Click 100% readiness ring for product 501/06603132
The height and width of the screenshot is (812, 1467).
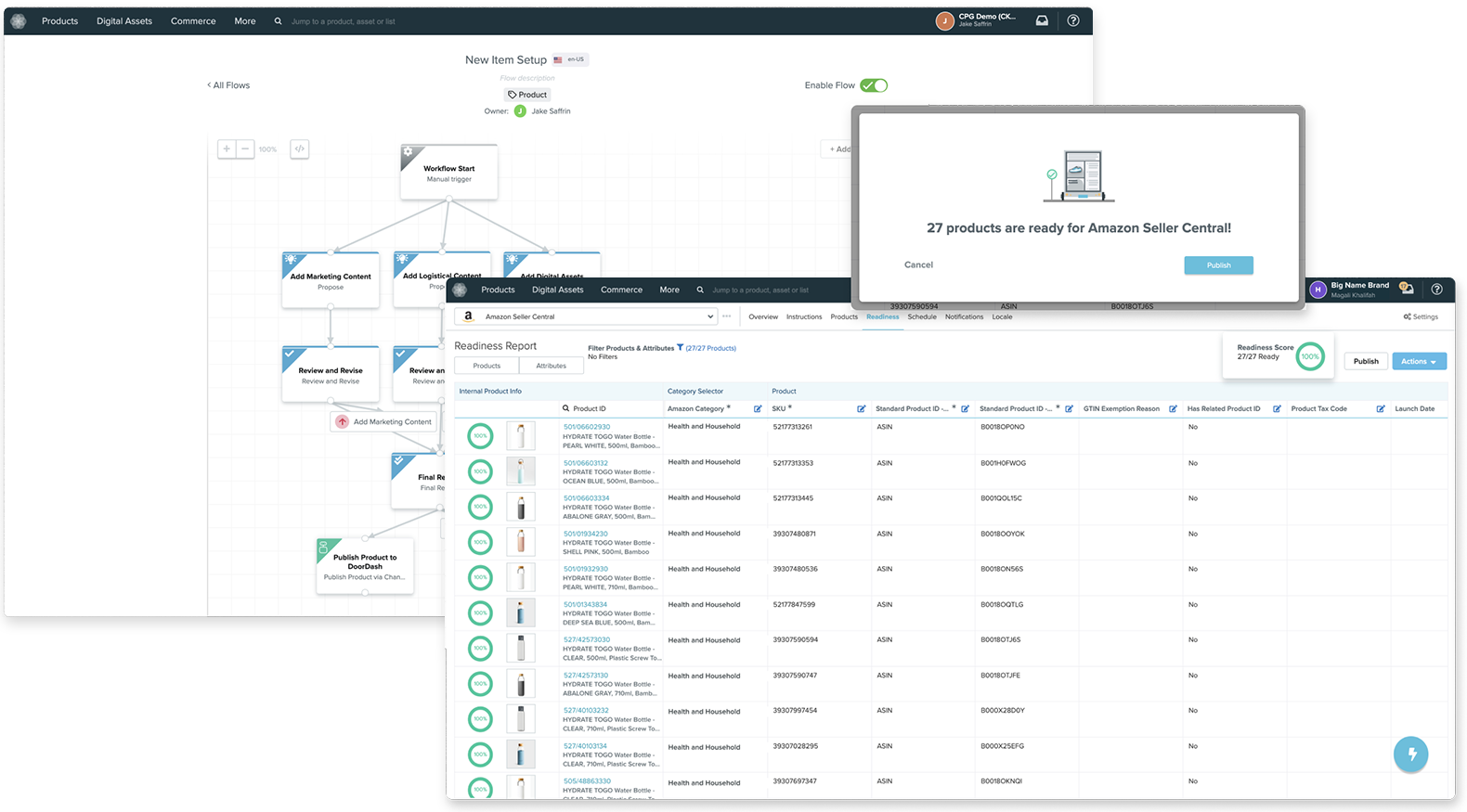point(480,471)
